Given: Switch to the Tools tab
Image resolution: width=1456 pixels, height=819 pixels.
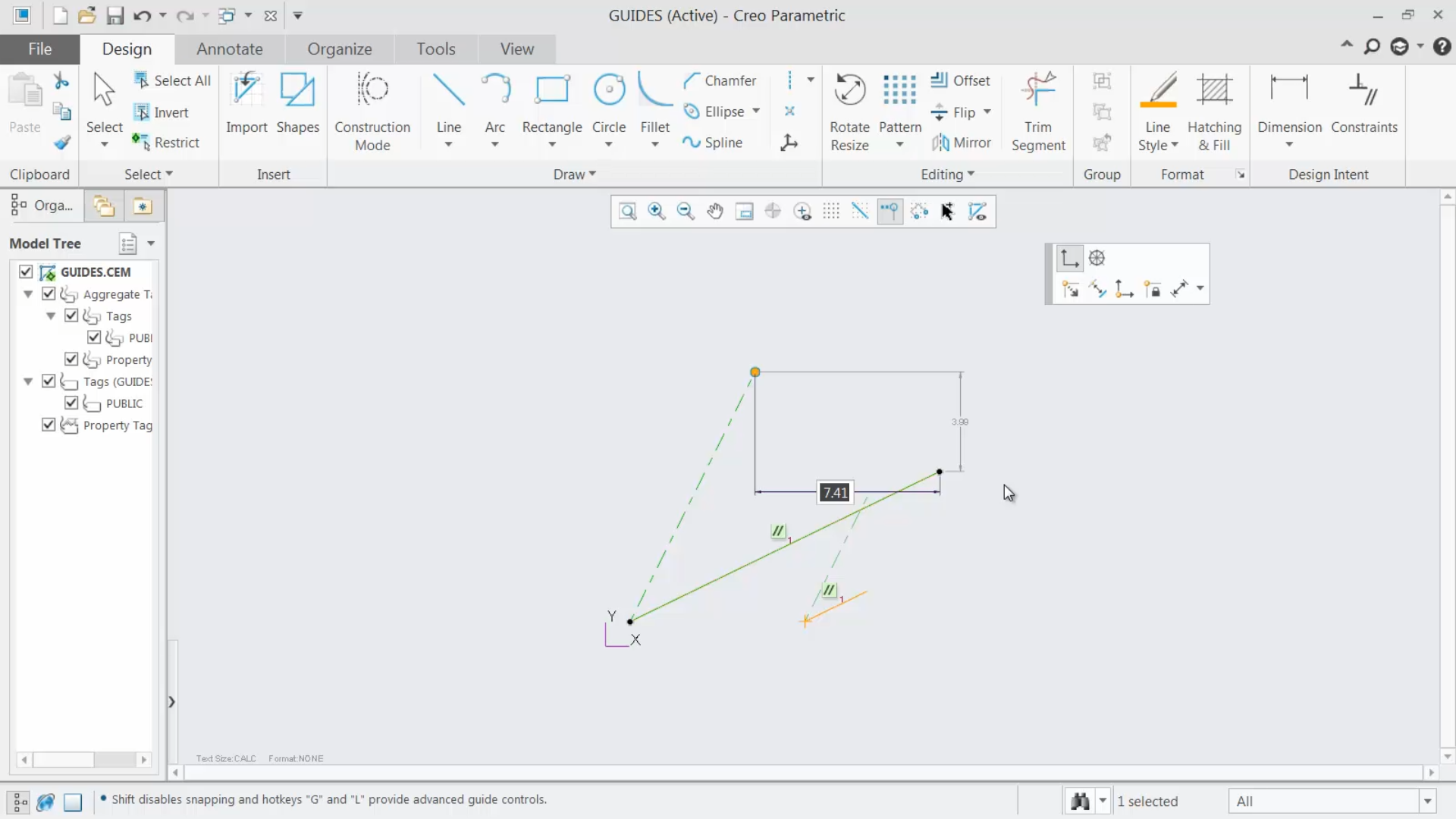Looking at the screenshot, I should pyautogui.click(x=435, y=49).
